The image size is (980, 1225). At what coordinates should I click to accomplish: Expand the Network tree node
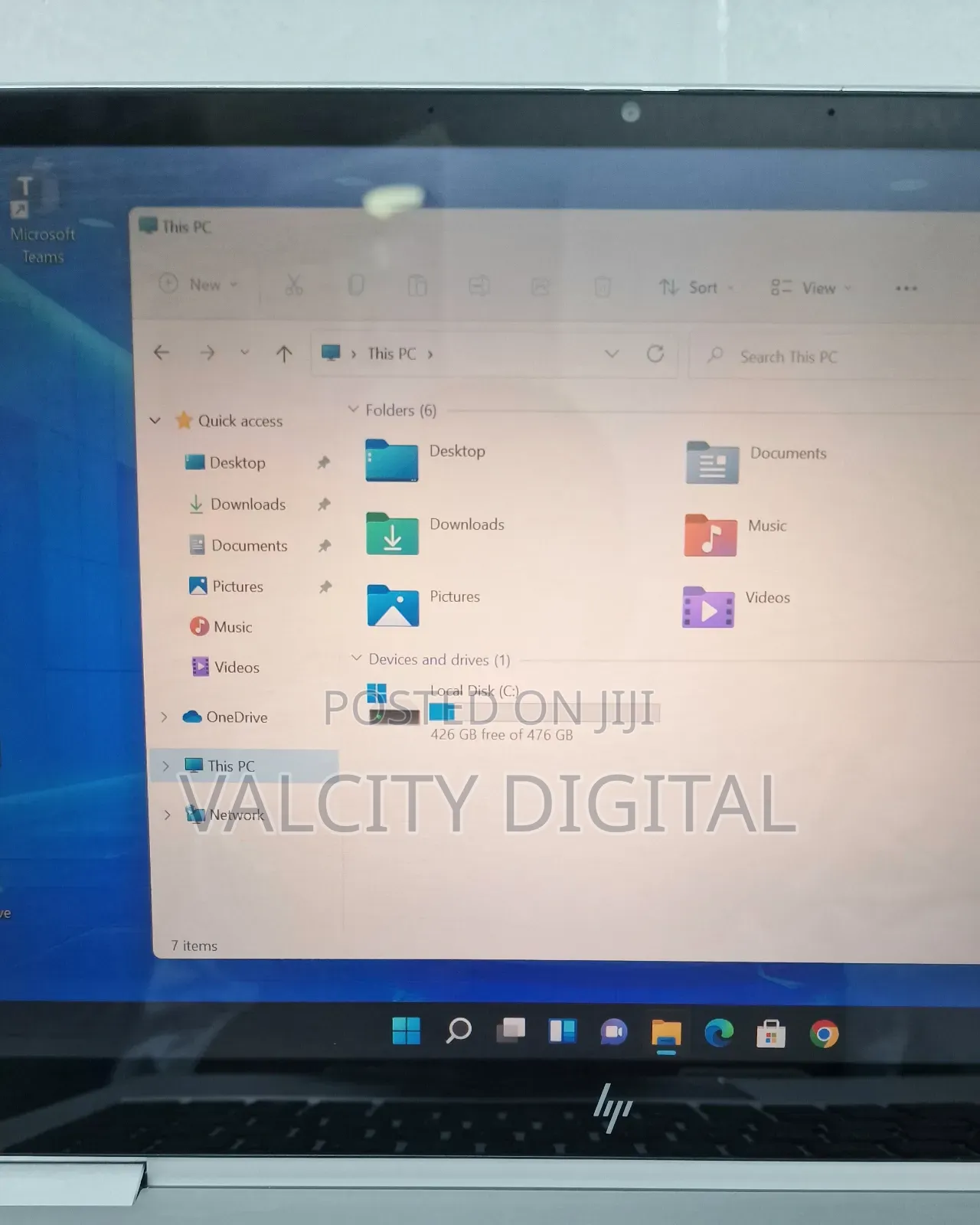pos(167,815)
